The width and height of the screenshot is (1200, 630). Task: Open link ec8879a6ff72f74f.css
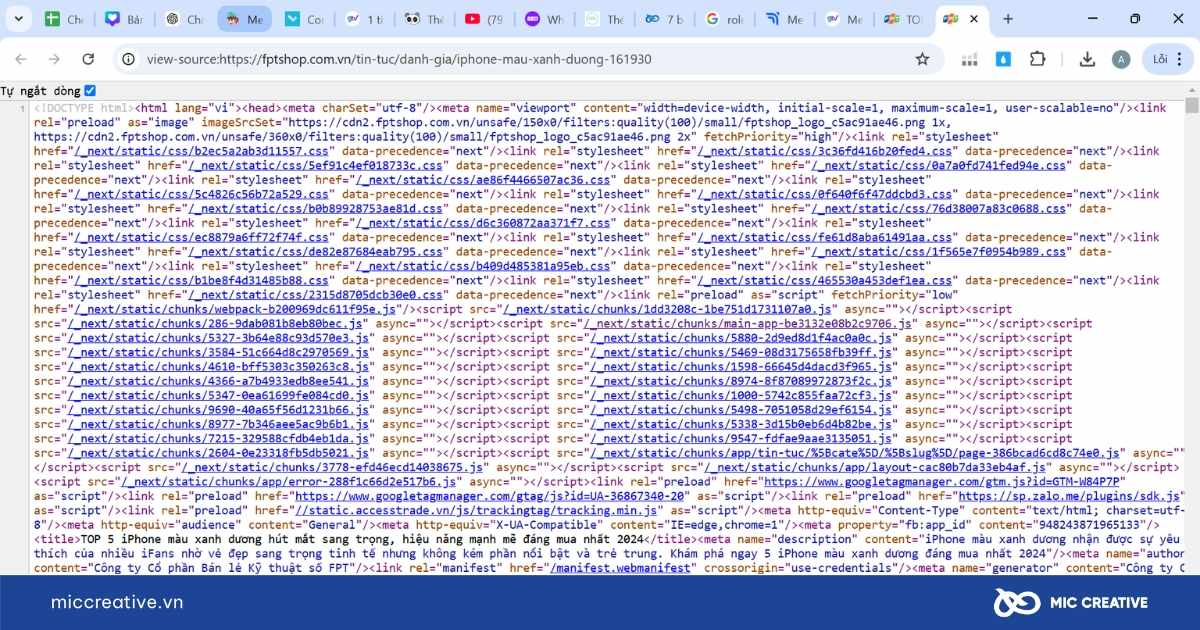(201, 238)
